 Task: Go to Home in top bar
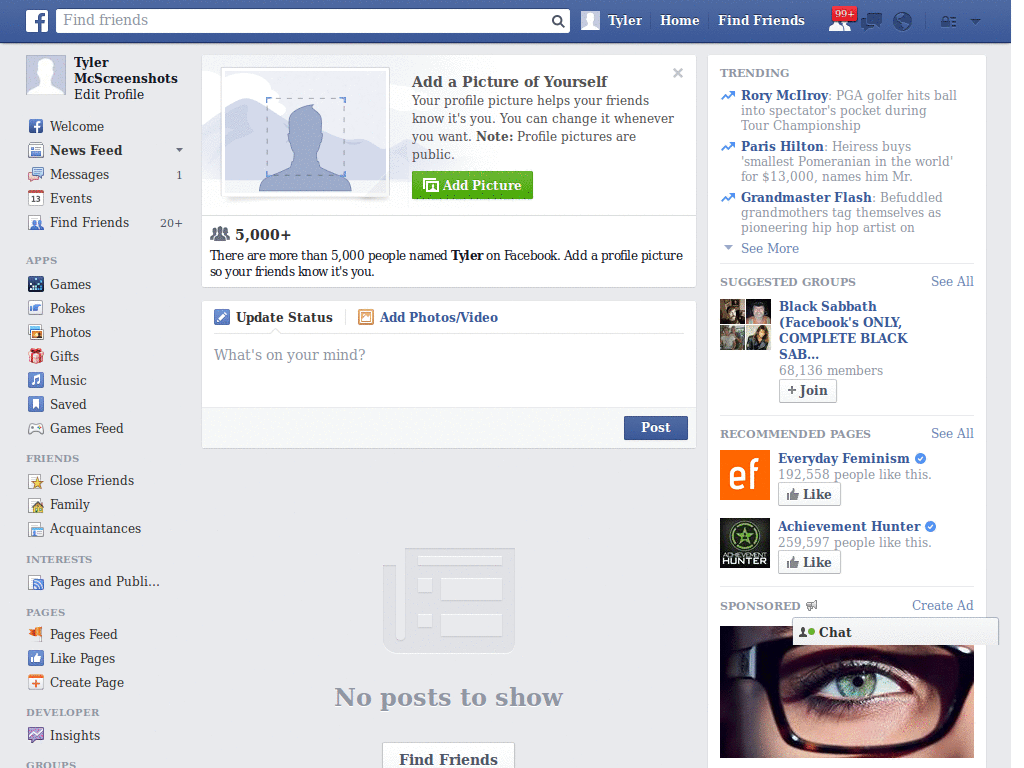tap(679, 21)
